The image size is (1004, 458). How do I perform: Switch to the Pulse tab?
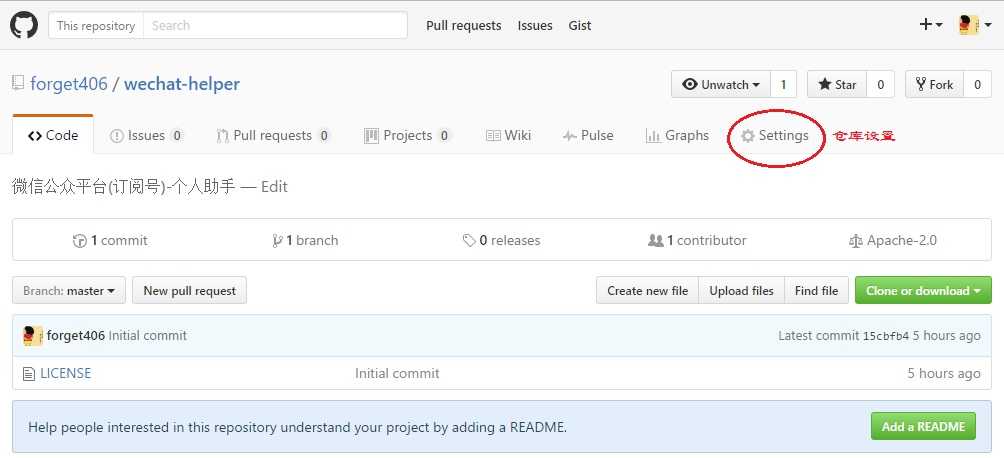pyautogui.click(x=588, y=136)
